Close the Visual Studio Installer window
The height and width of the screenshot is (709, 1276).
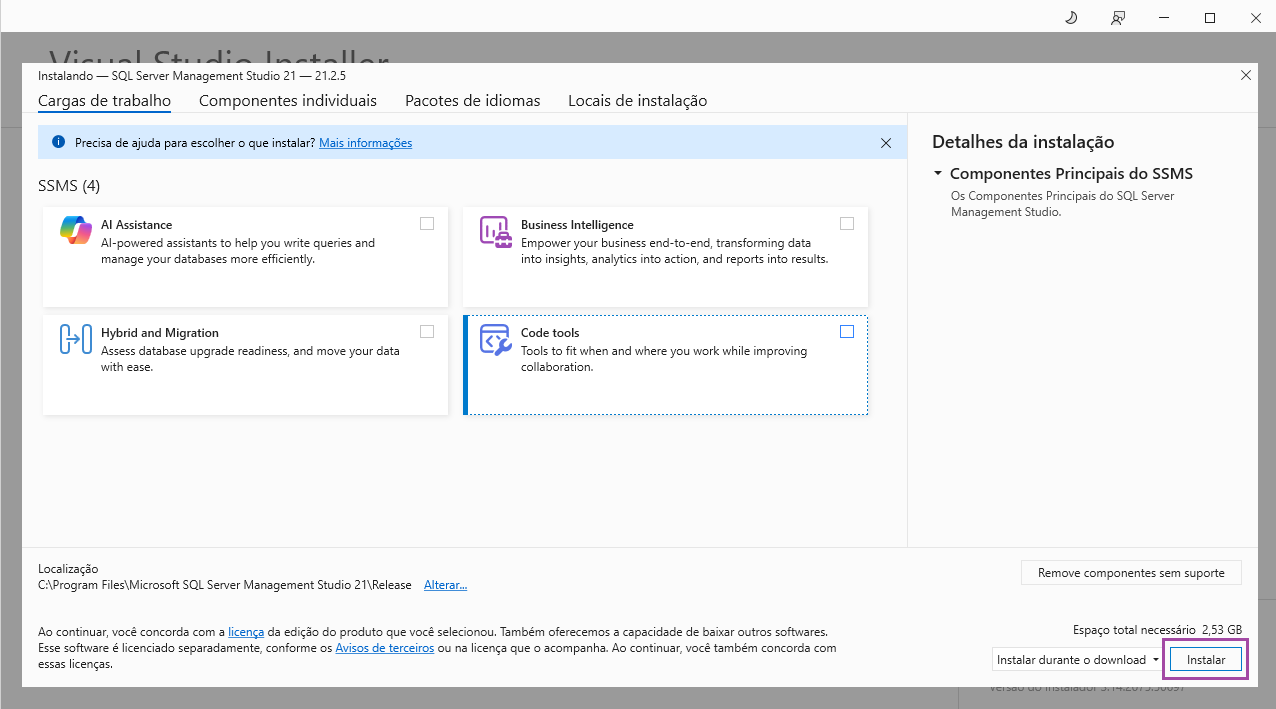[1255, 18]
